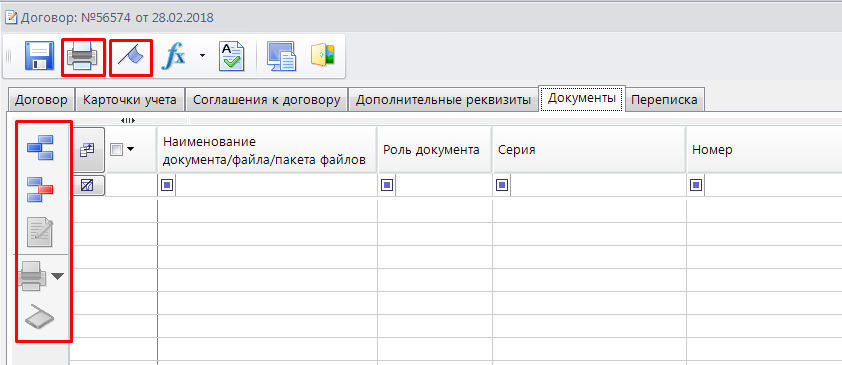Viewport: 842px width, 365px height.
Task: Open the Дополнительные реквизиты tab
Action: pyautogui.click(x=444, y=100)
